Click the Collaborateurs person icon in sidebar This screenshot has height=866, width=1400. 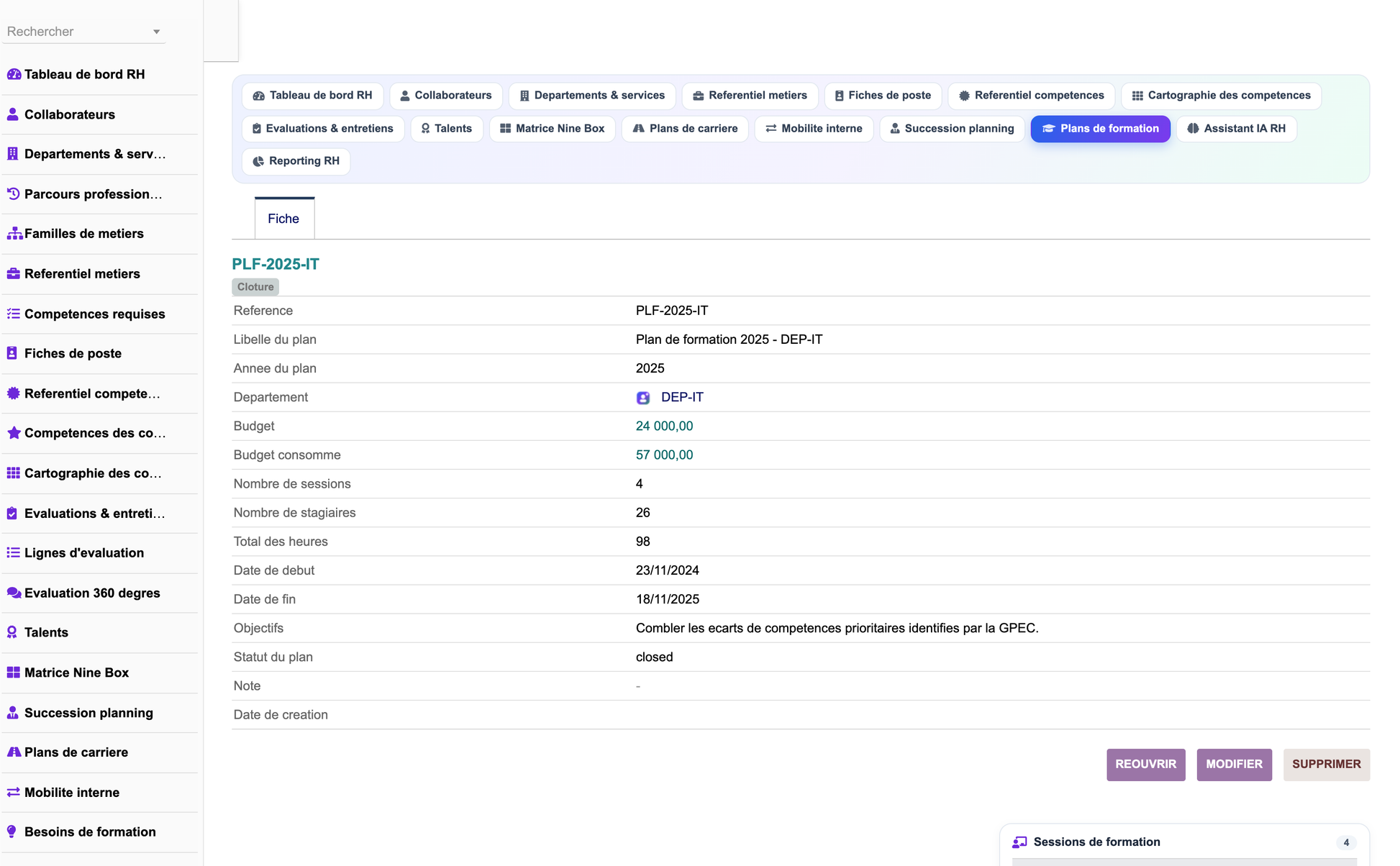tap(13, 114)
